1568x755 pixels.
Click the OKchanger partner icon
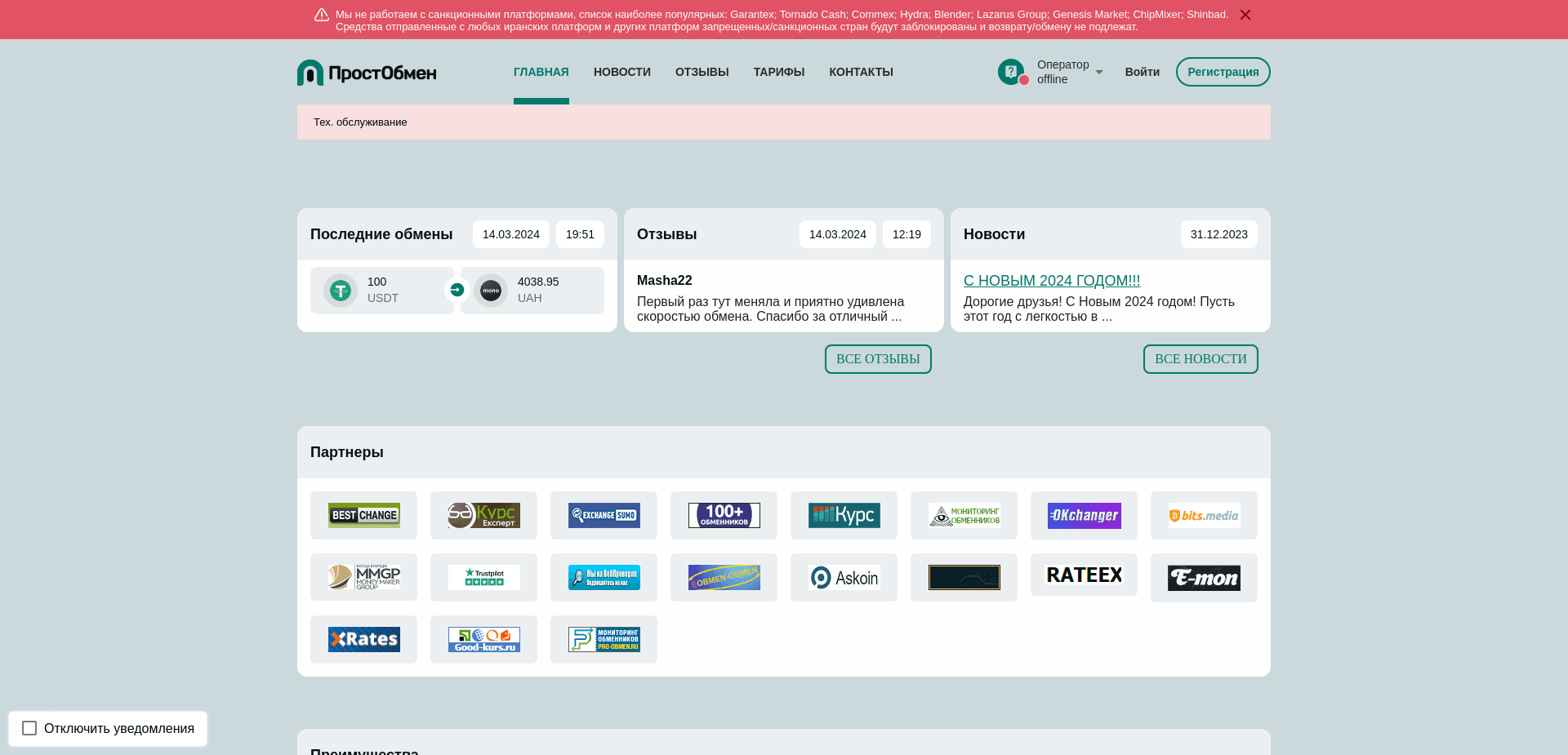[1084, 515]
